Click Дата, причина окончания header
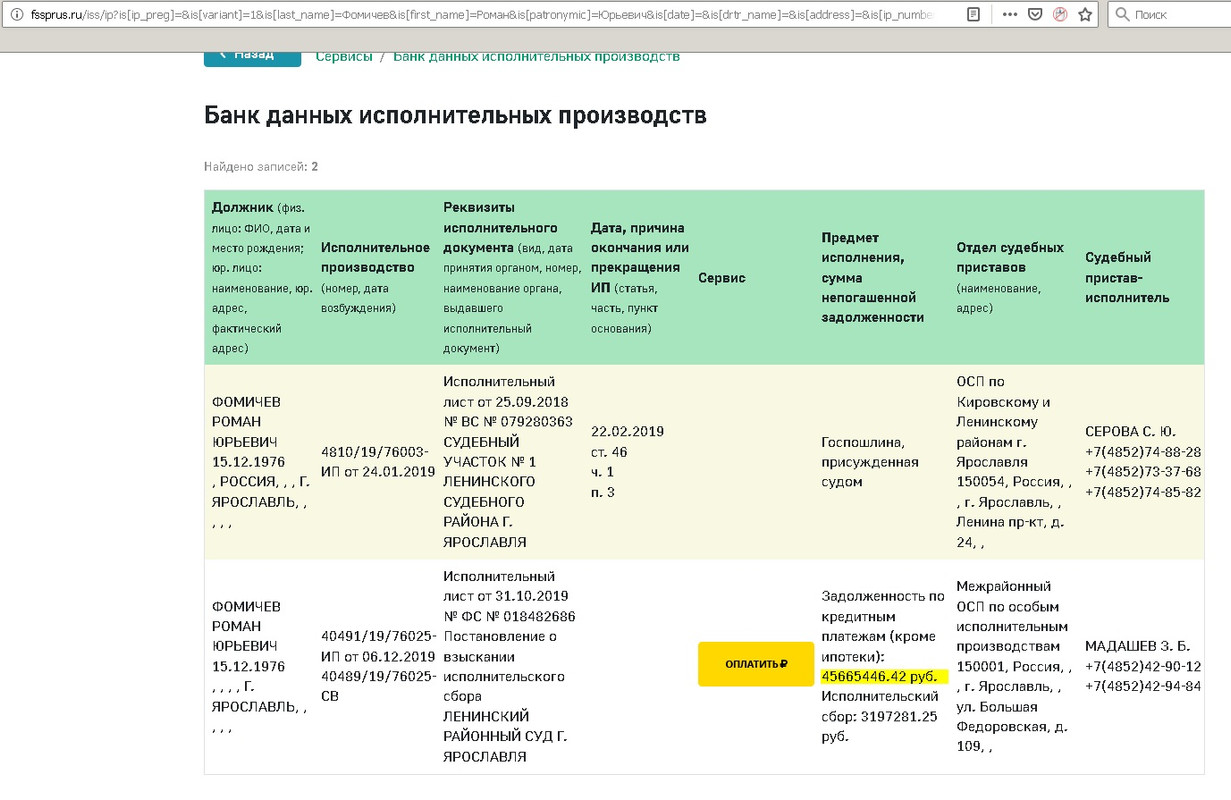1231x800 pixels. click(640, 277)
